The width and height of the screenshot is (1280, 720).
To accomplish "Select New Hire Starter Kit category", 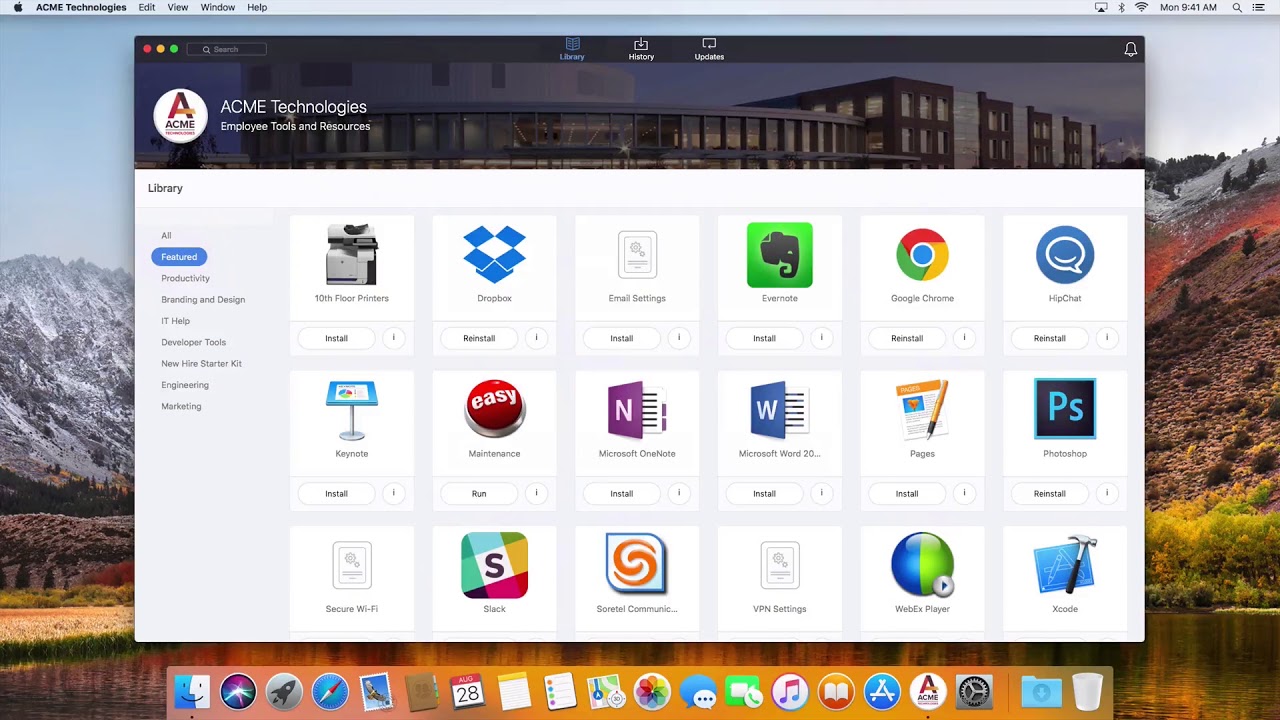I will click(x=201, y=364).
